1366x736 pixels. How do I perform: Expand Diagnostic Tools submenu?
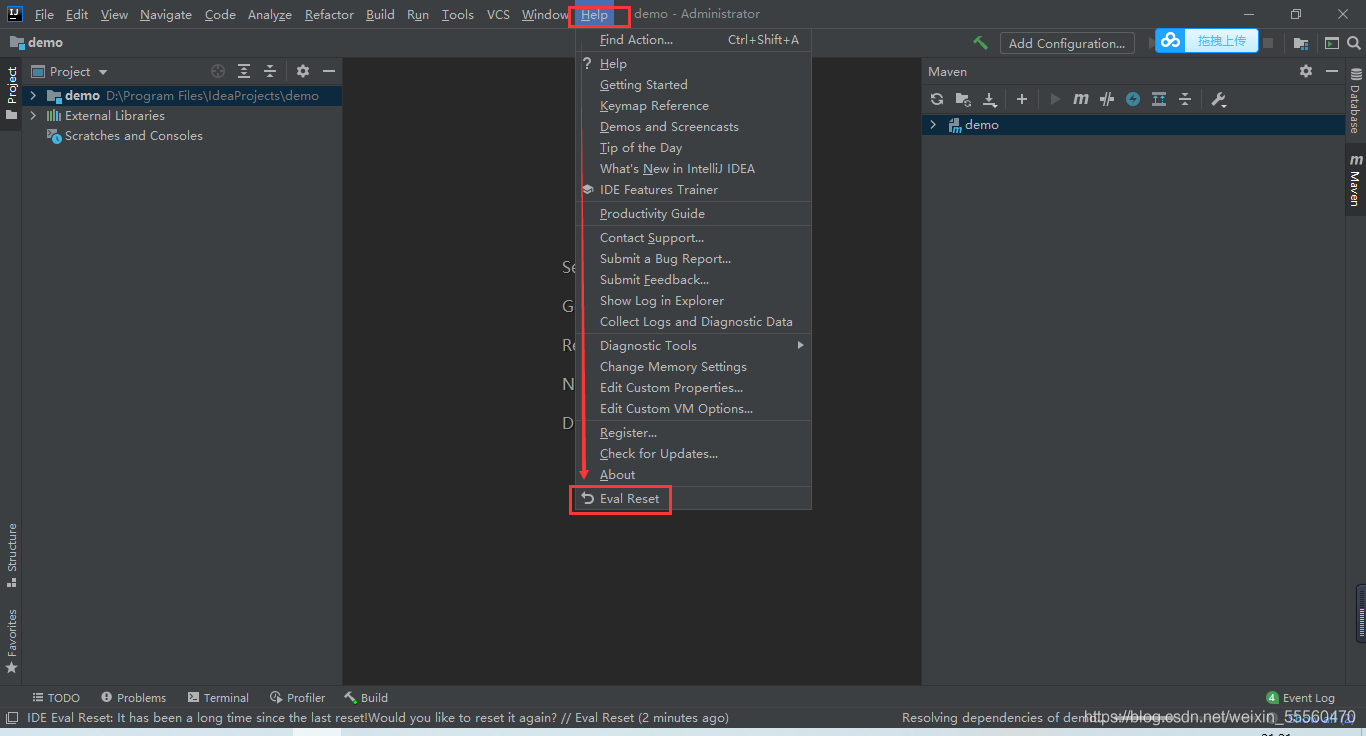pos(693,345)
